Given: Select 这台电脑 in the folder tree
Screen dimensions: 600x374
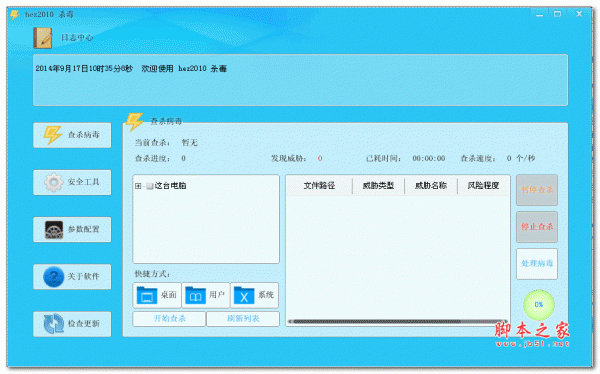Looking at the screenshot, I should (170, 186).
